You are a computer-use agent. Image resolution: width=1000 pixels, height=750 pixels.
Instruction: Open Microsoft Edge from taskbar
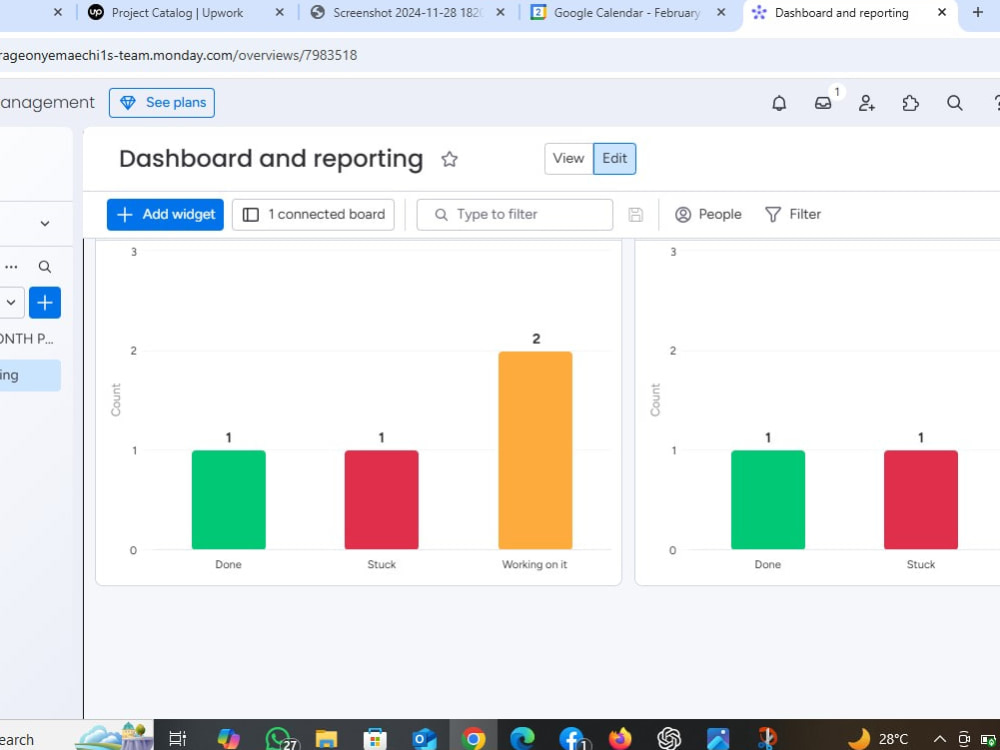(522, 739)
